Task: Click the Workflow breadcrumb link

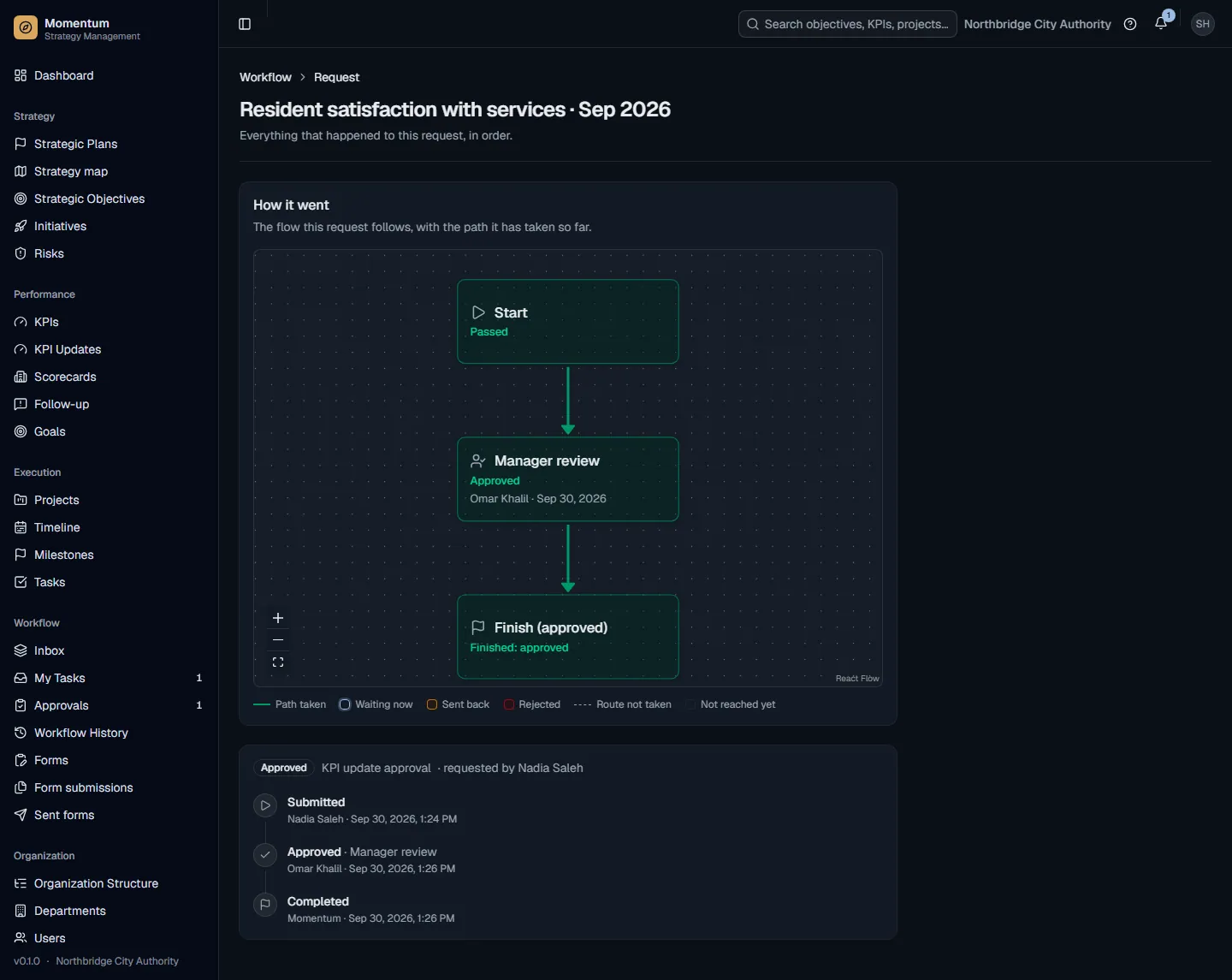Action: pyautogui.click(x=265, y=77)
